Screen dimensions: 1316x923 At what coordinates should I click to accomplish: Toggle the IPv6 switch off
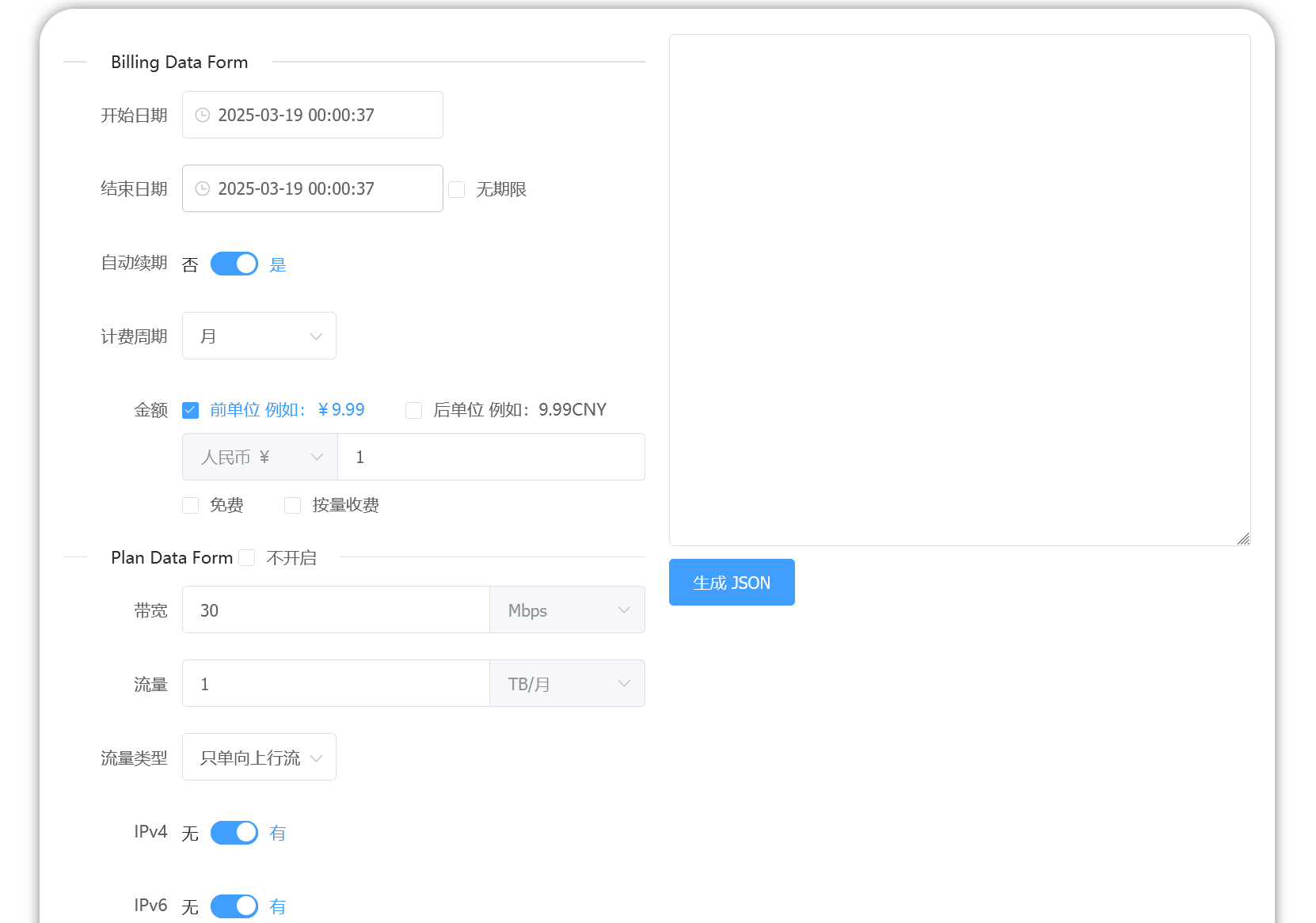pyautogui.click(x=234, y=906)
